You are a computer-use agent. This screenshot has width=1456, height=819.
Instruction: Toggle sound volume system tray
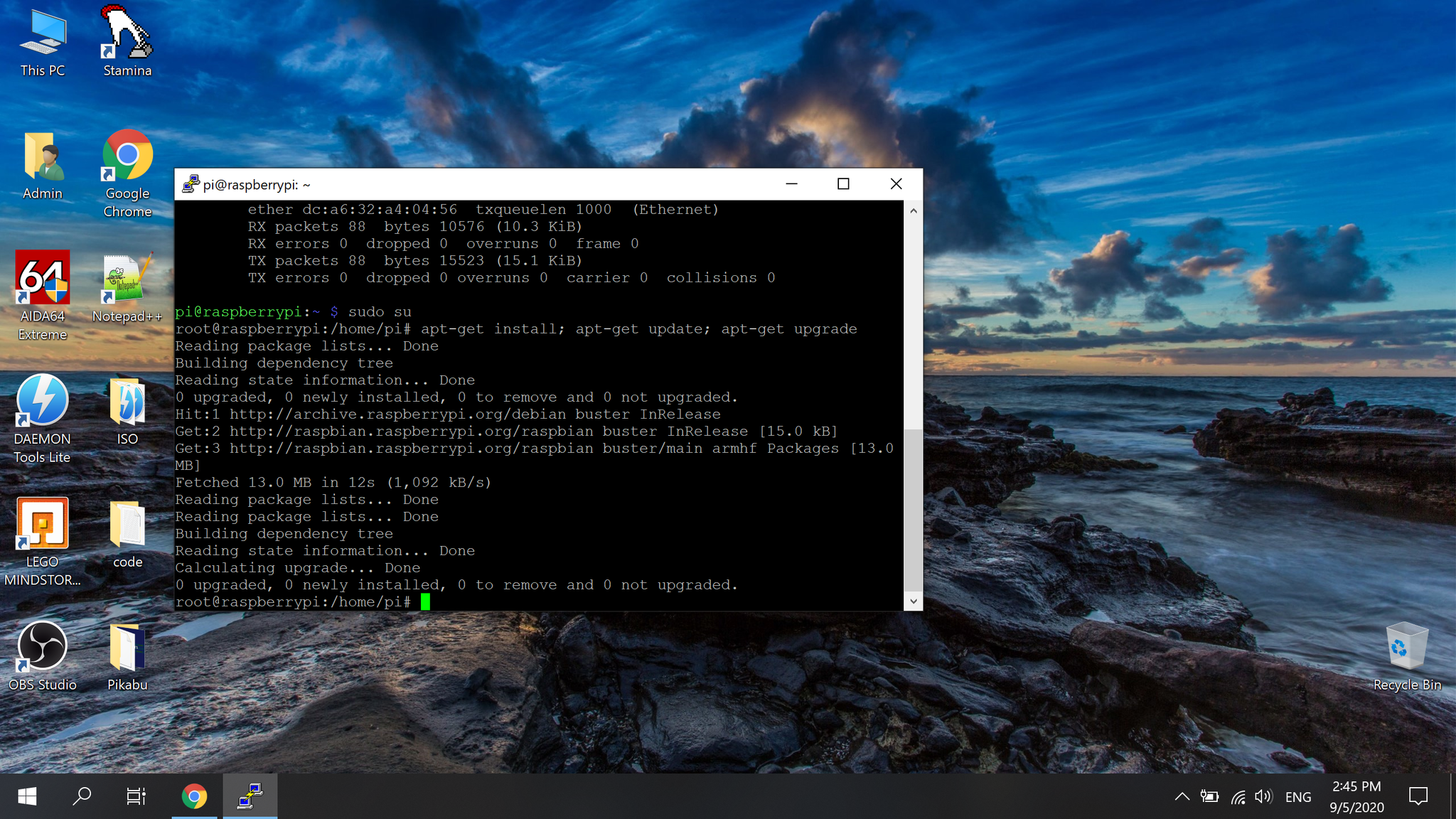click(x=1263, y=796)
